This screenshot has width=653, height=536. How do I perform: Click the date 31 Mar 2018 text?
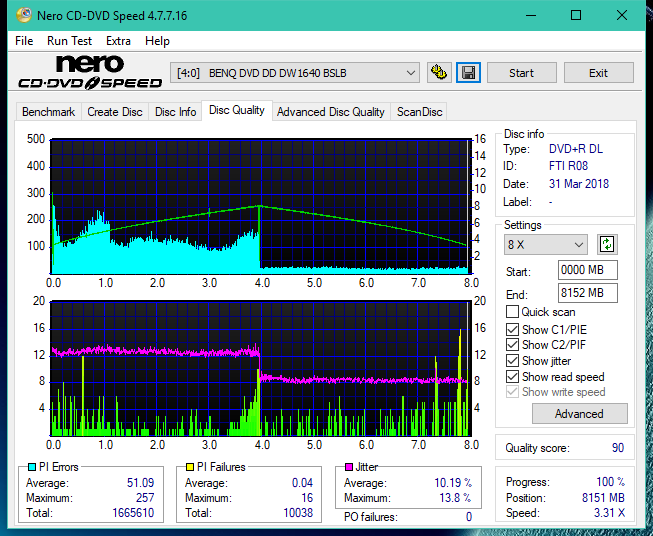click(x=579, y=184)
